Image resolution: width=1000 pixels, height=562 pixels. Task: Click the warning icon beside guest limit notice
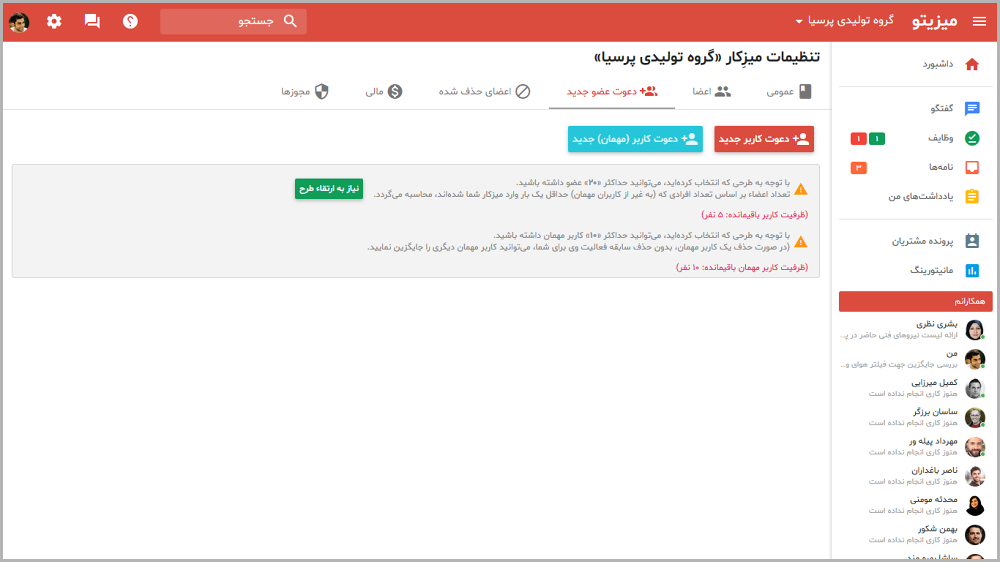[x=801, y=242]
